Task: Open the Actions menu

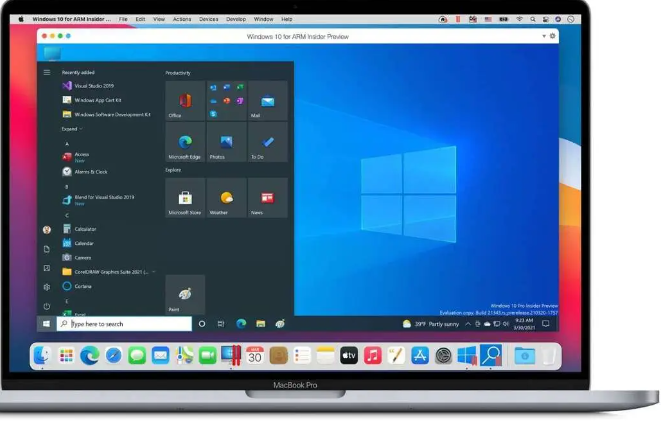Action: point(182,19)
